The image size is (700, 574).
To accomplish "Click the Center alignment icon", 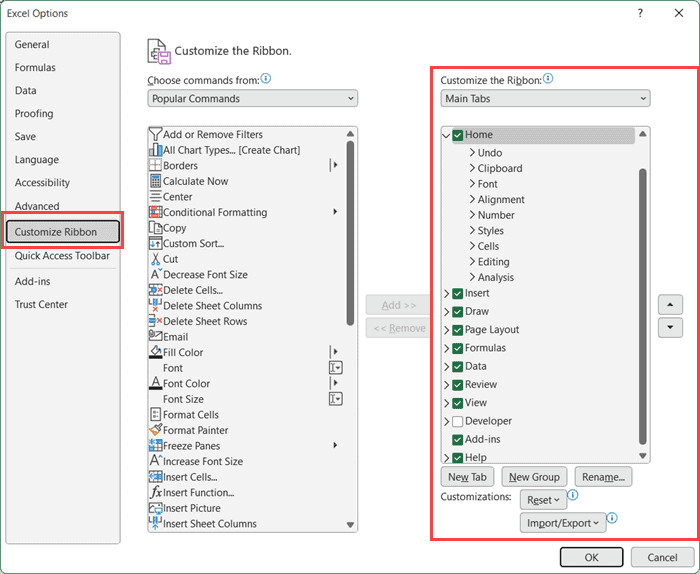I will point(155,196).
